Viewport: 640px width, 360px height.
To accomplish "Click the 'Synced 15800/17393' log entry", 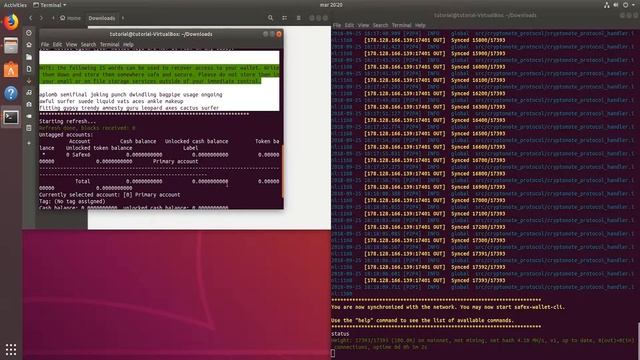I will pos(478,40).
